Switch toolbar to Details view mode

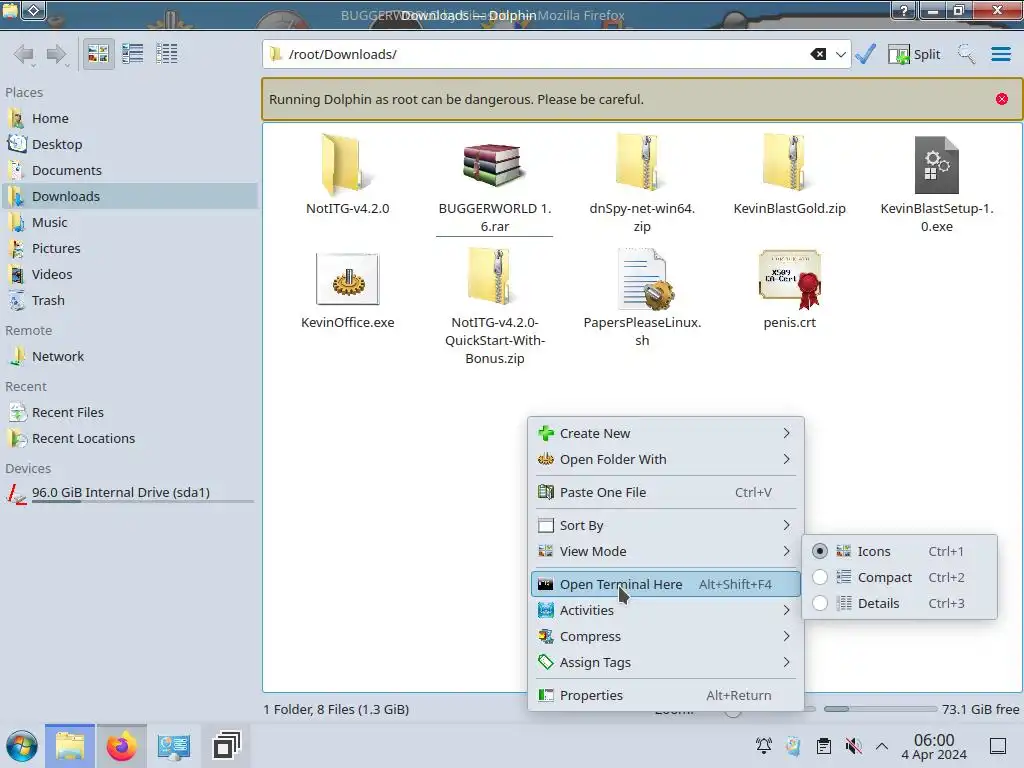tap(167, 54)
